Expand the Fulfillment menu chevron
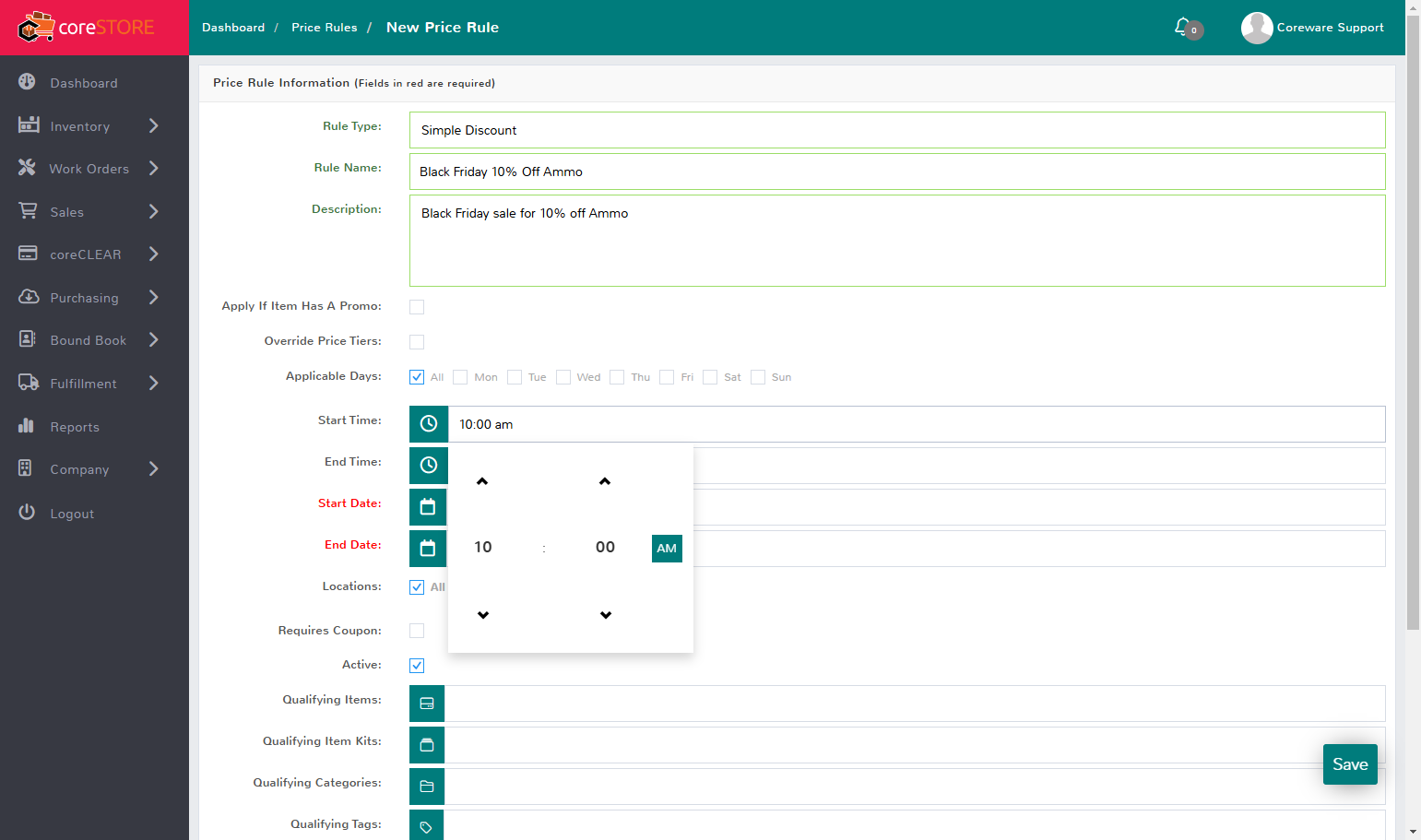 [154, 383]
